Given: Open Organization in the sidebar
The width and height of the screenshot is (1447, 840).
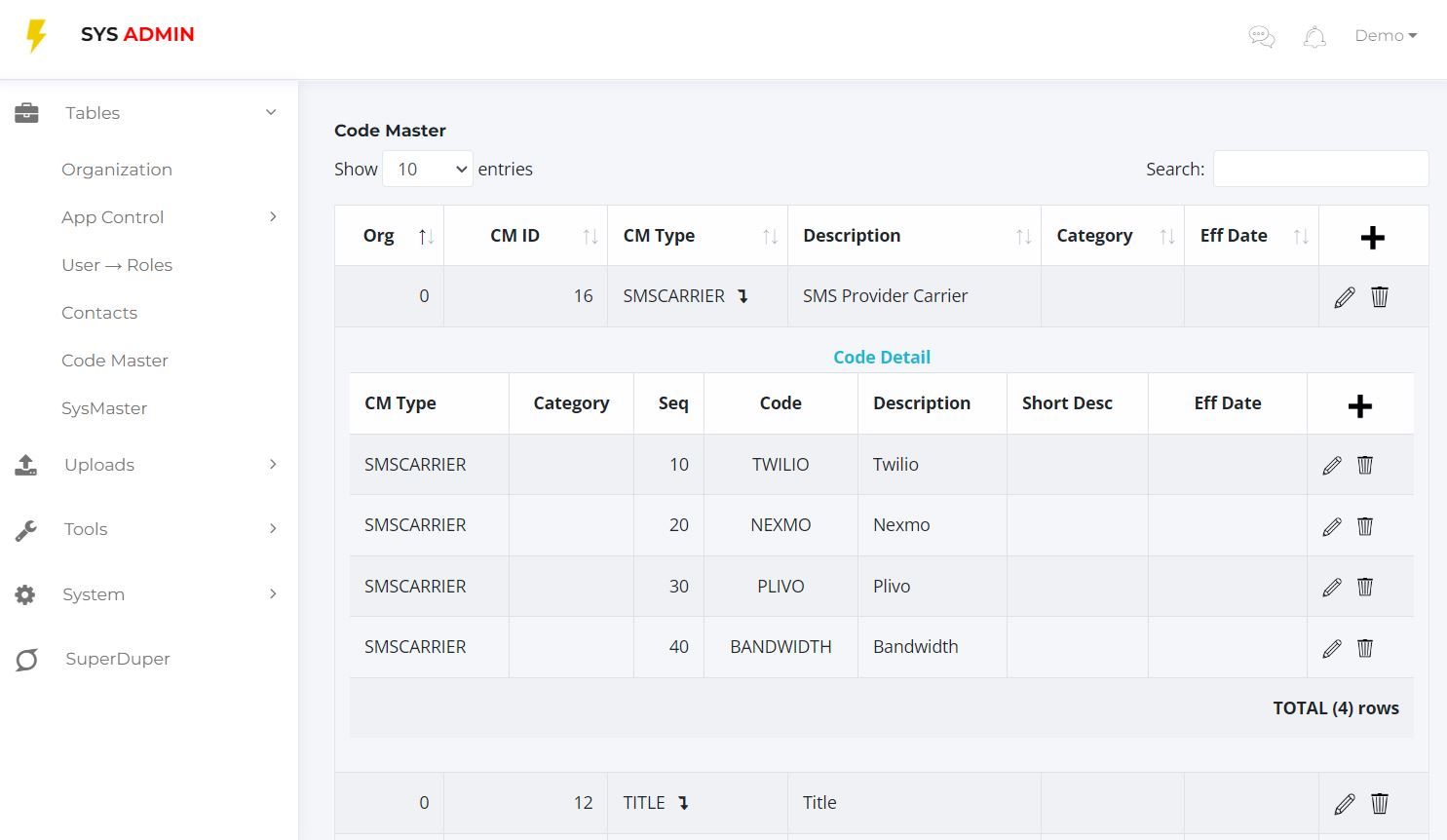Looking at the screenshot, I should pos(117,170).
